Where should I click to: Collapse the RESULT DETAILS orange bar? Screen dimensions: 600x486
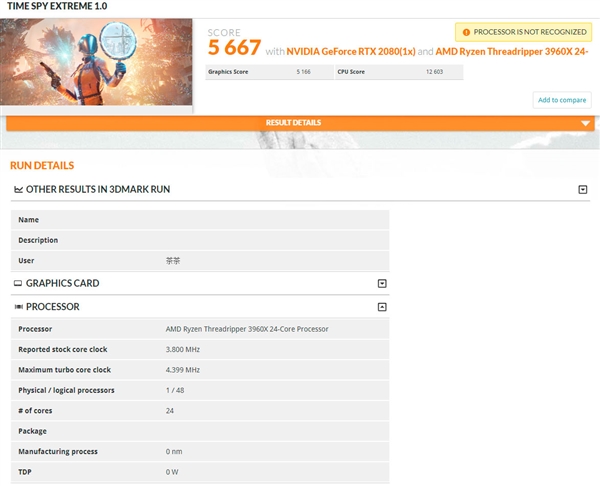pos(300,123)
